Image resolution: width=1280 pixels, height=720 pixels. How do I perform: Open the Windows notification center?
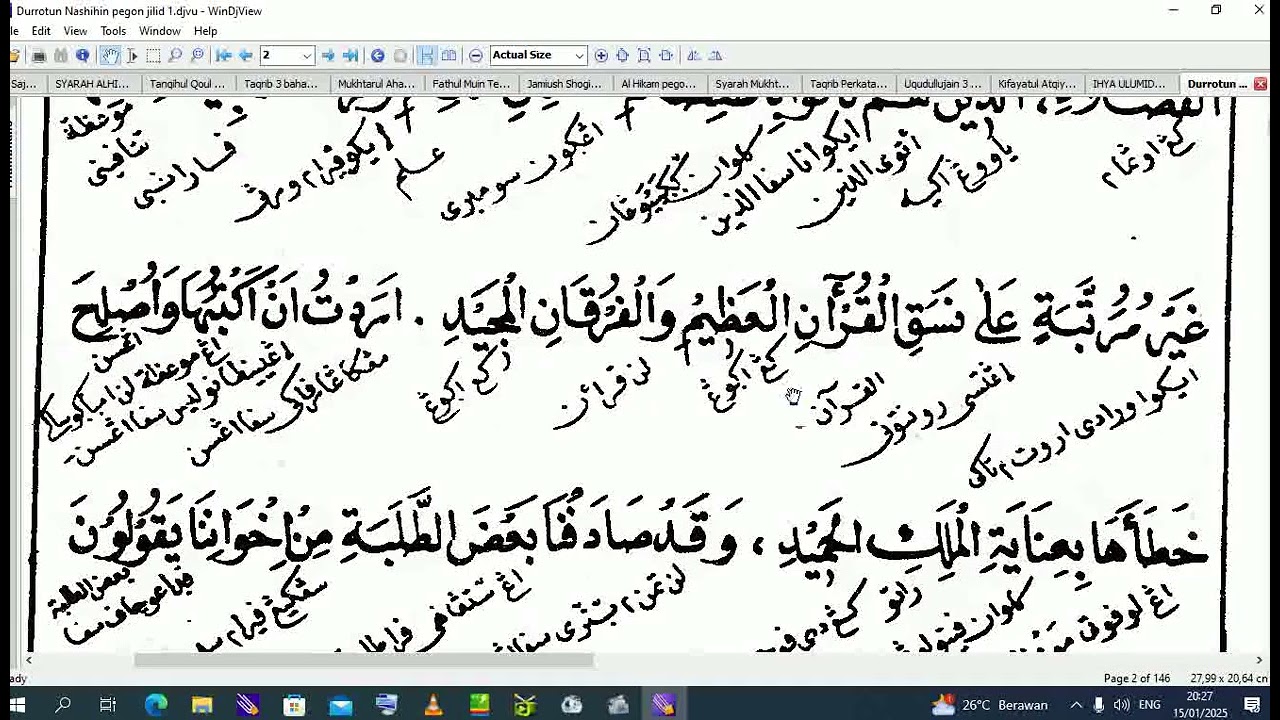pyautogui.click(x=1253, y=705)
